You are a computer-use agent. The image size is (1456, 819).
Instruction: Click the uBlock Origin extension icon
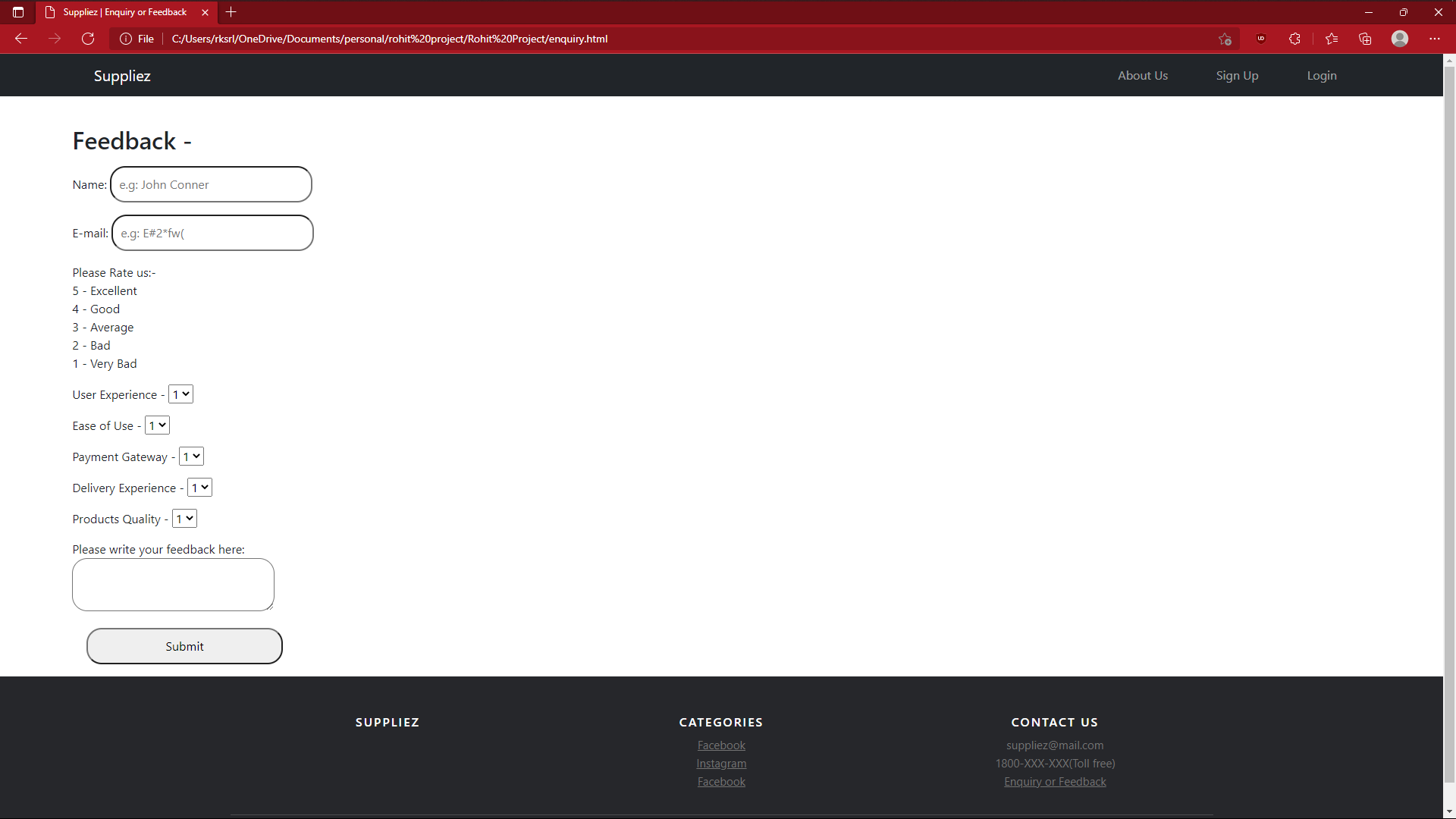tap(1260, 39)
